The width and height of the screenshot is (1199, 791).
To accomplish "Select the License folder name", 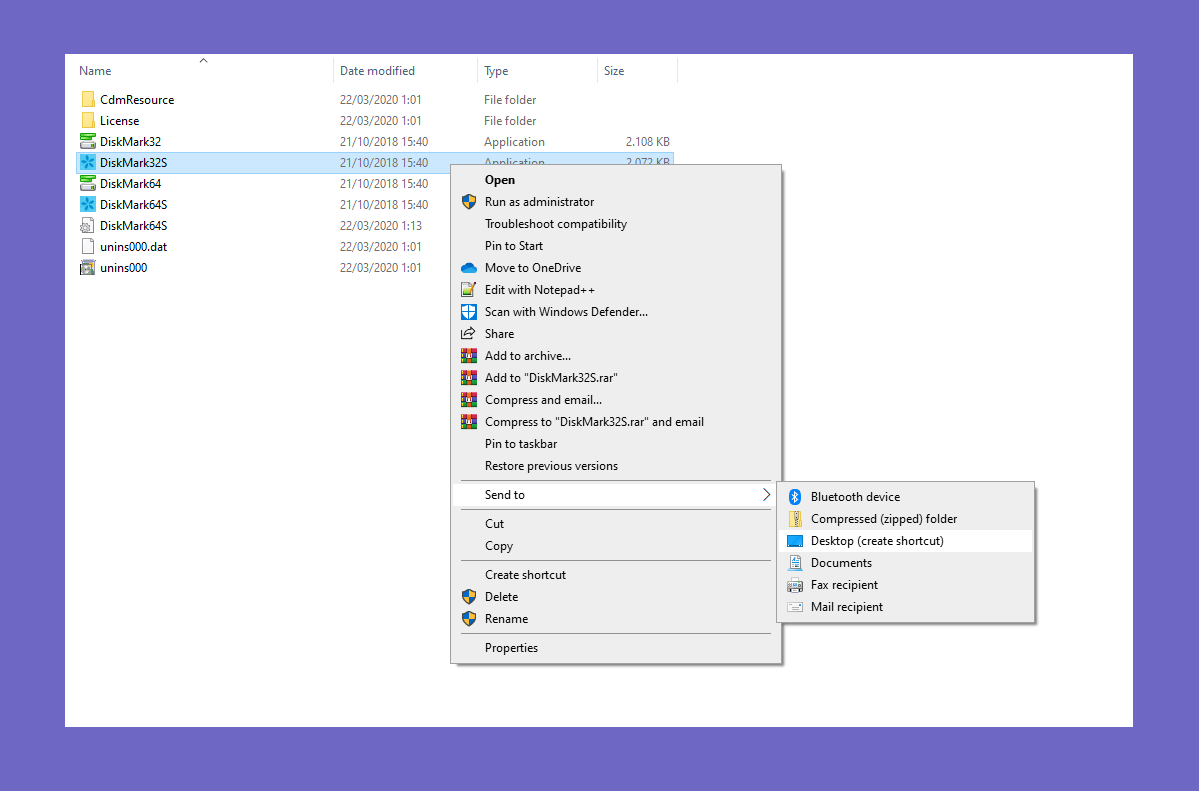I will [119, 121].
